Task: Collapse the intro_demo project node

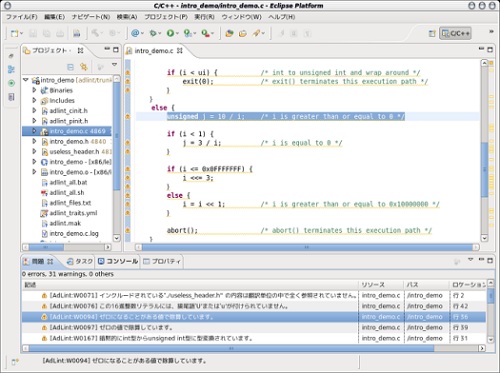Action: 26,80
